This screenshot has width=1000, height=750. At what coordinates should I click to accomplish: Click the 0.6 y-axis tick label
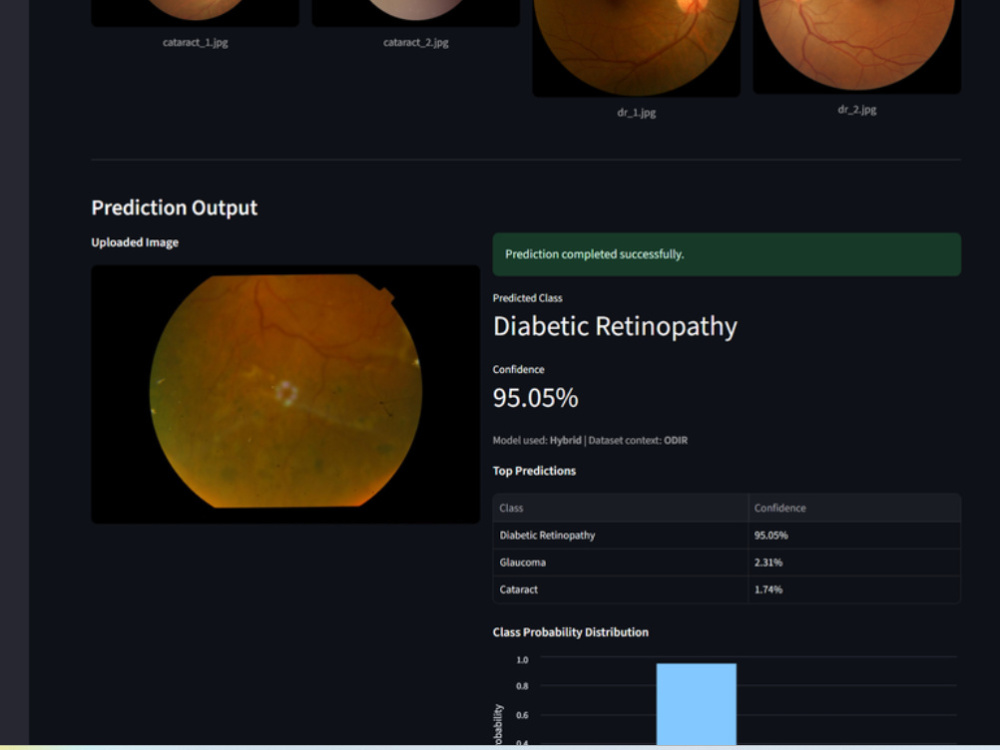pos(522,715)
